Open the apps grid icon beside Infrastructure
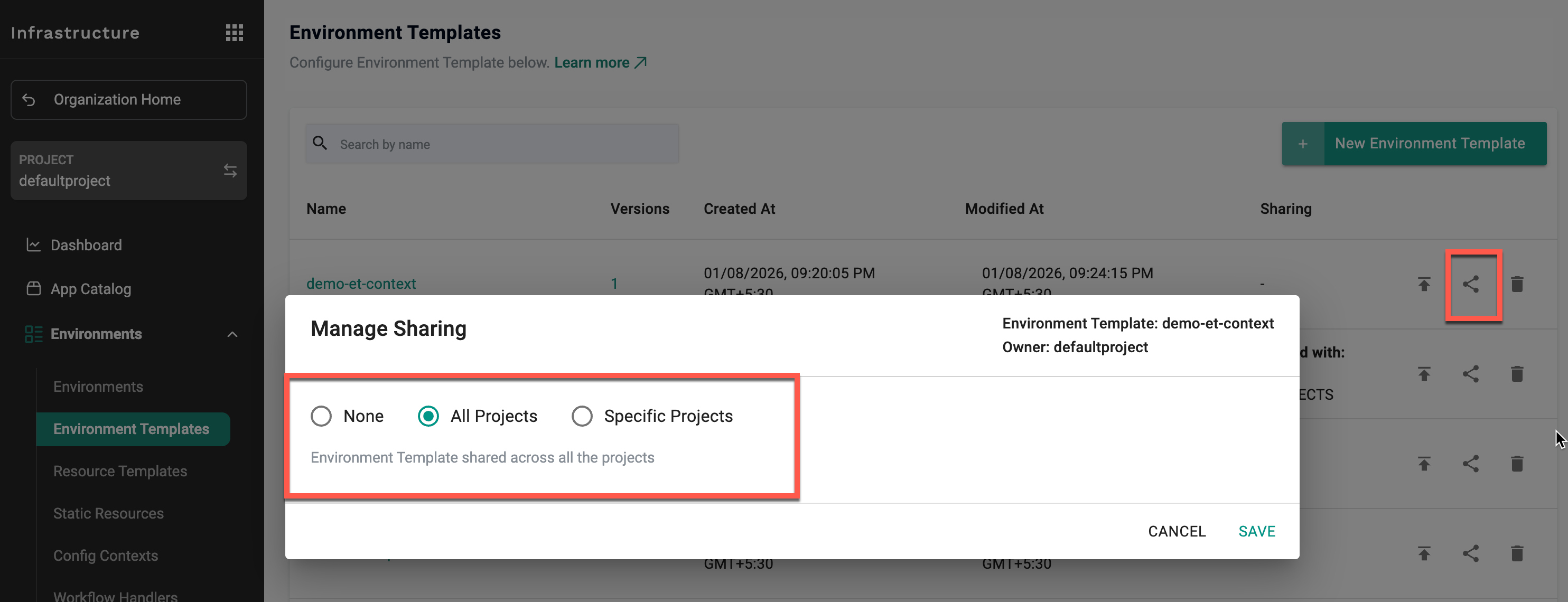1568x602 pixels. tap(235, 33)
